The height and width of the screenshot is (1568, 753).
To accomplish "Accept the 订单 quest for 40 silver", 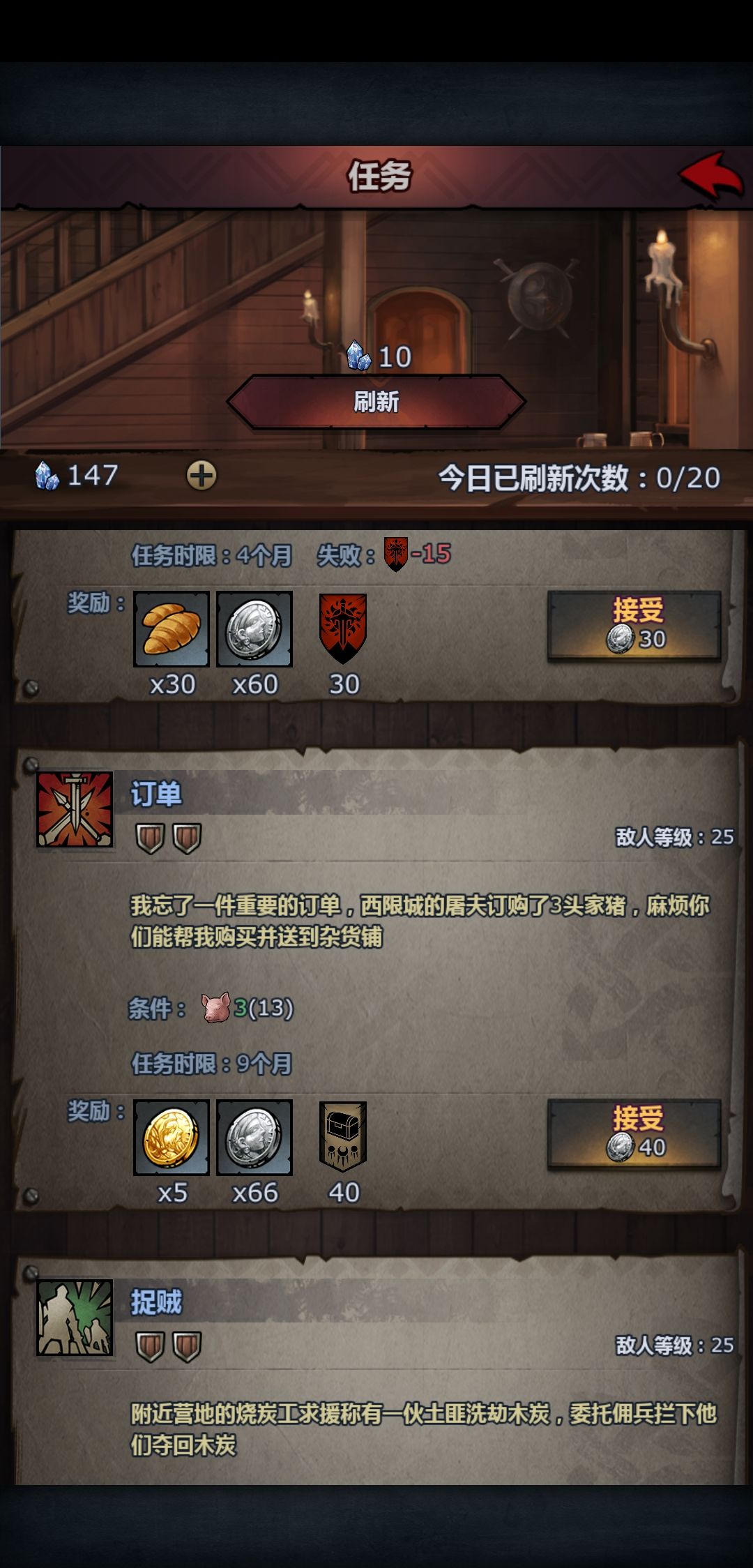I will (x=634, y=1134).
